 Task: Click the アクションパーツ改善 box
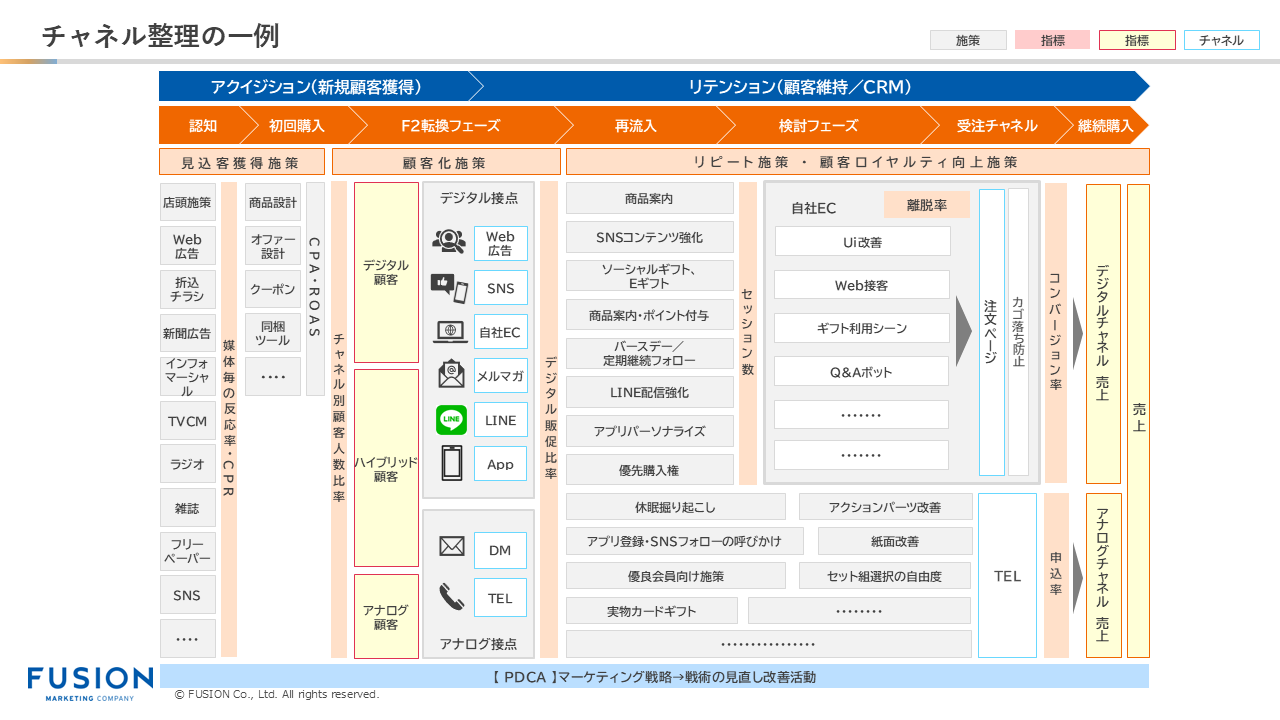(885, 507)
